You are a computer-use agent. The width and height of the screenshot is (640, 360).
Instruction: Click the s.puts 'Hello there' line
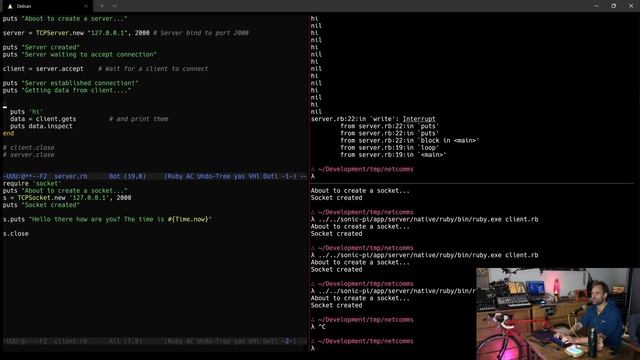coord(107,219)
